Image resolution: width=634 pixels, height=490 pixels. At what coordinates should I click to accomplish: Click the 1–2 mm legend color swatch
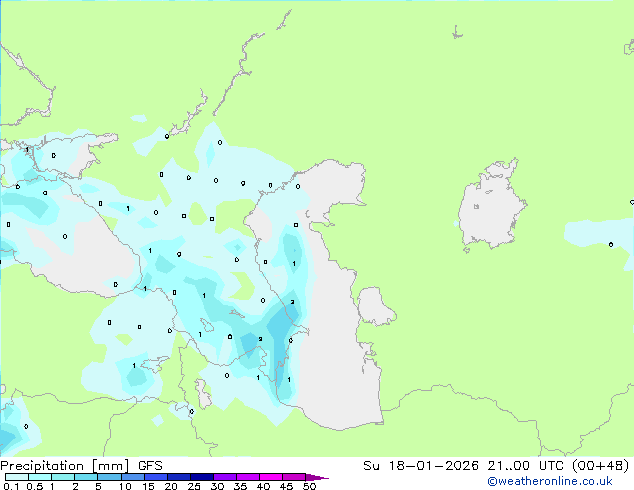tap(63, 477)
